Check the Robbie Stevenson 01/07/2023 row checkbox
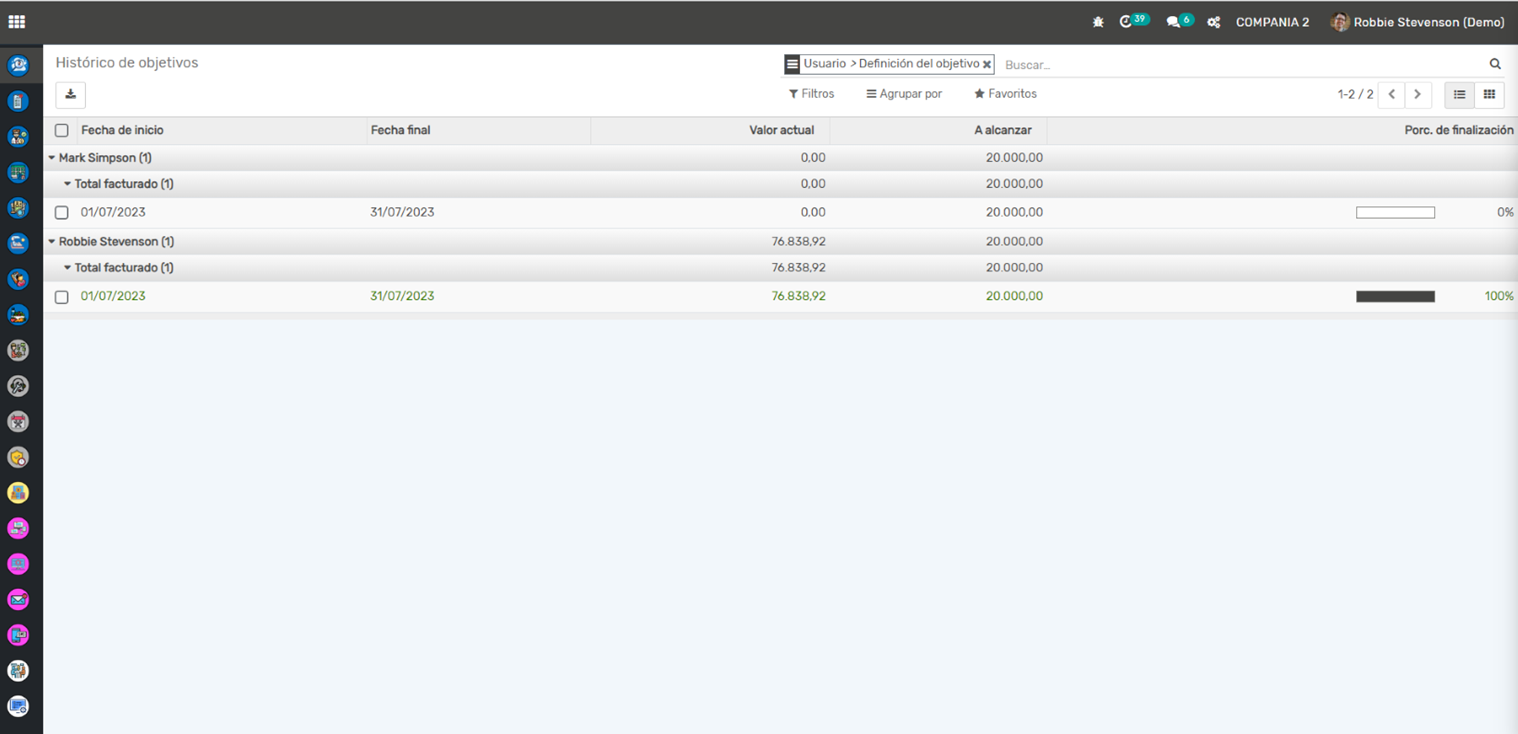Image resolution: width=1518 pixels, height=734 pixels. coord(62,297)
